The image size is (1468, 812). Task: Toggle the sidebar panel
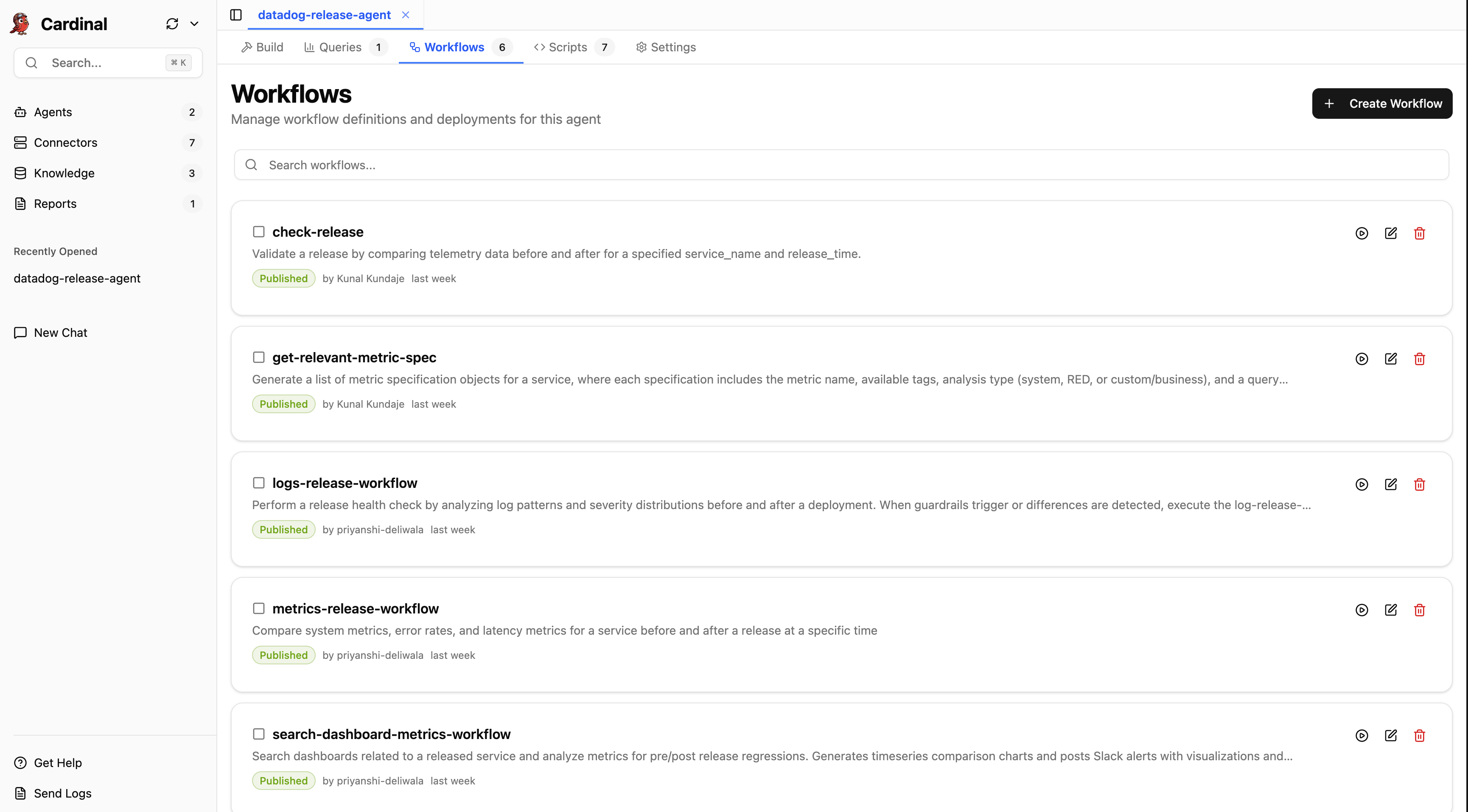(x=235, y=15)
